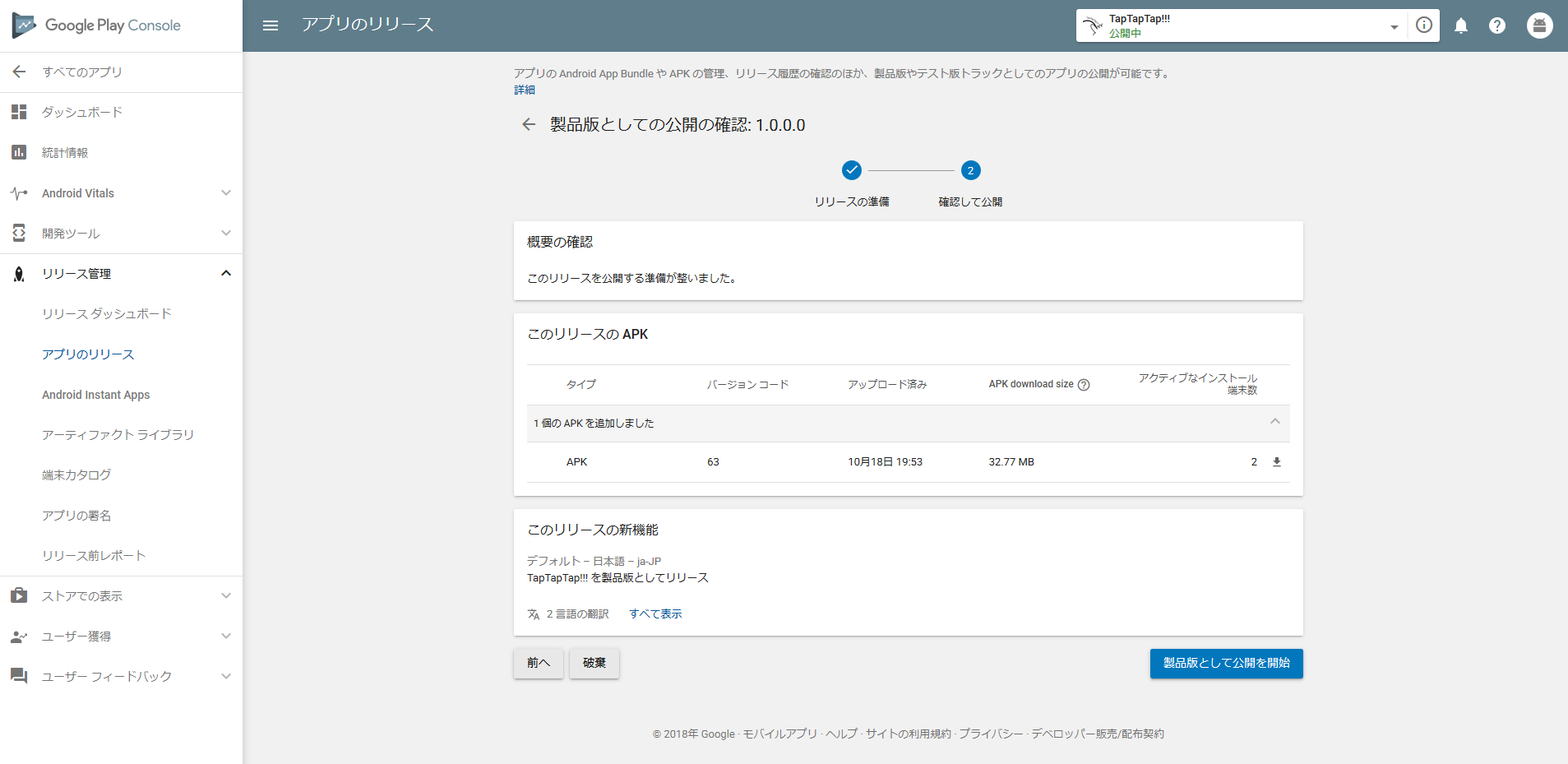Screen dimensions: 1568x764
Task: Open Android Instant Apps
Action: [96, 395]
